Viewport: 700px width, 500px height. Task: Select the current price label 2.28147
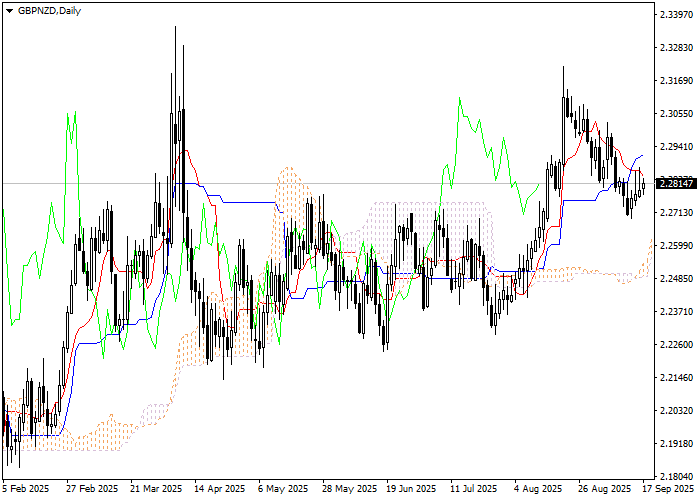click(x=677, y=184)
